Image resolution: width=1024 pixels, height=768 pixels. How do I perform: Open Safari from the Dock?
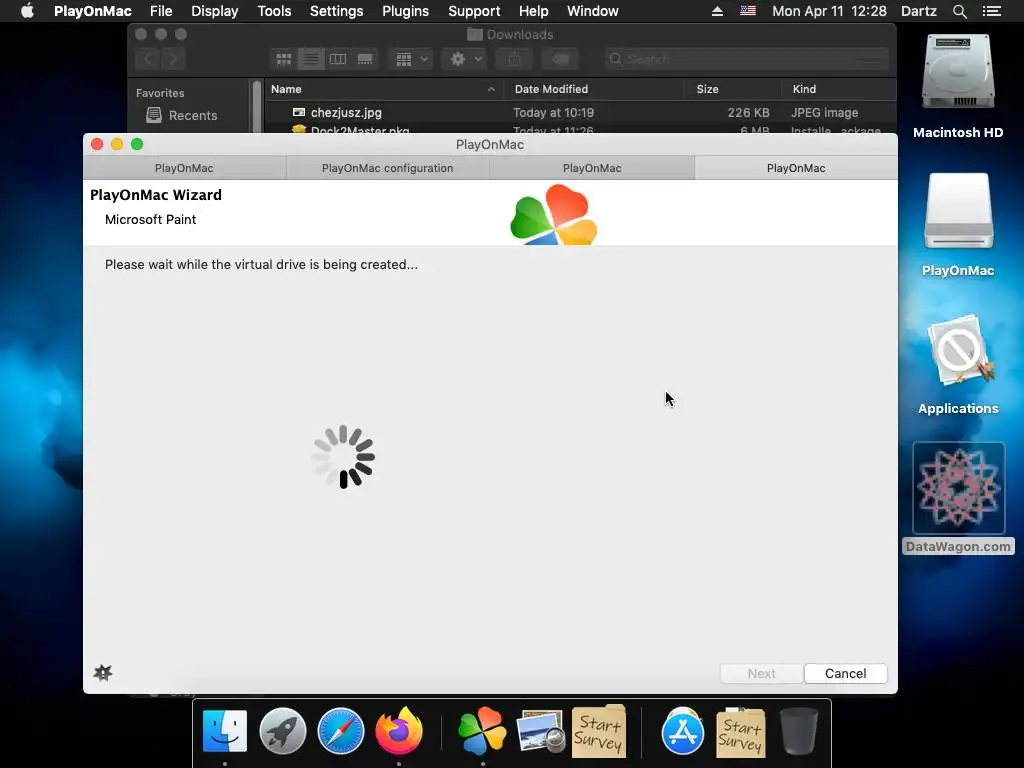340,731
